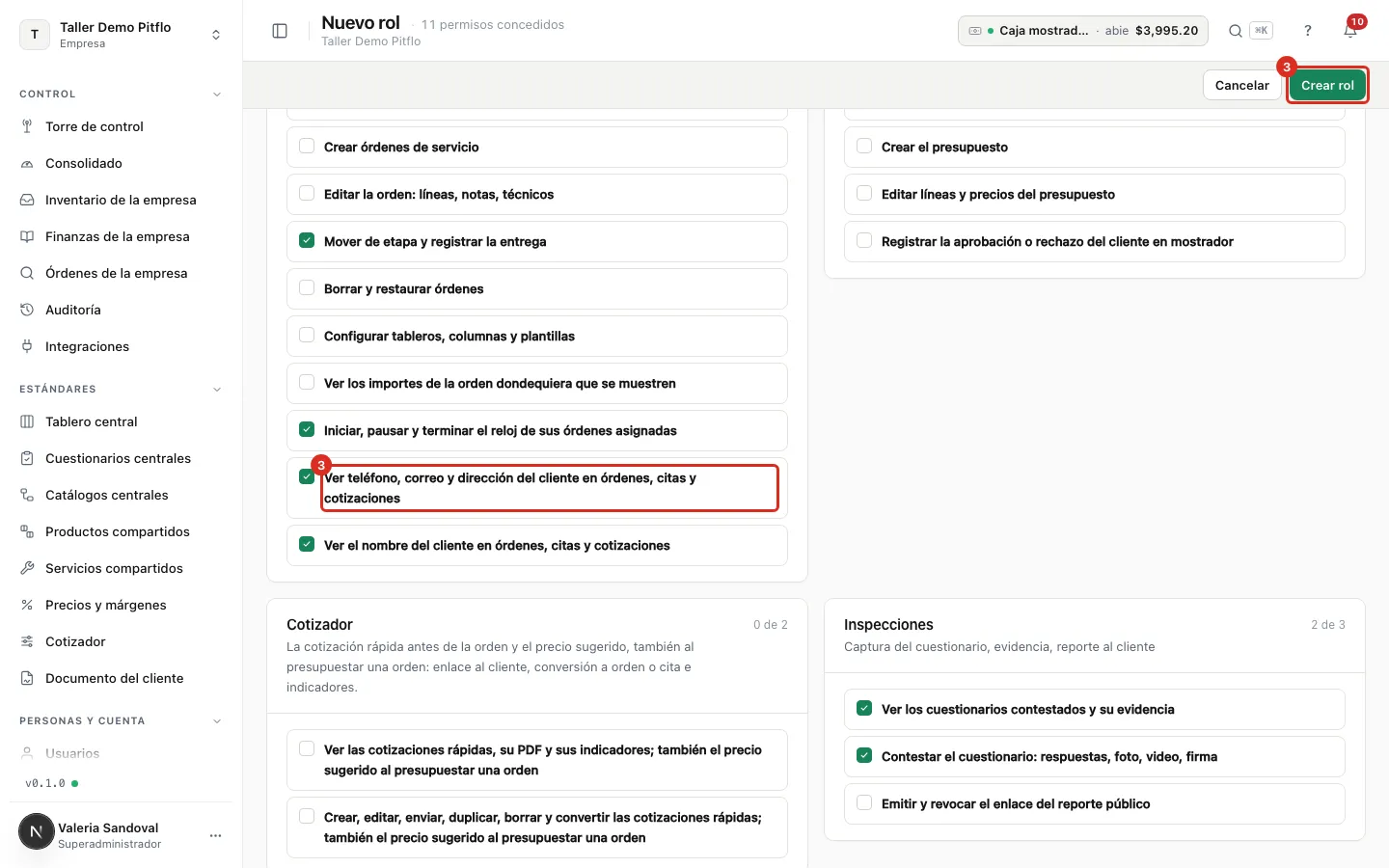
Task: Click the Inventario de la empresa icon
Action: [27, 200]
